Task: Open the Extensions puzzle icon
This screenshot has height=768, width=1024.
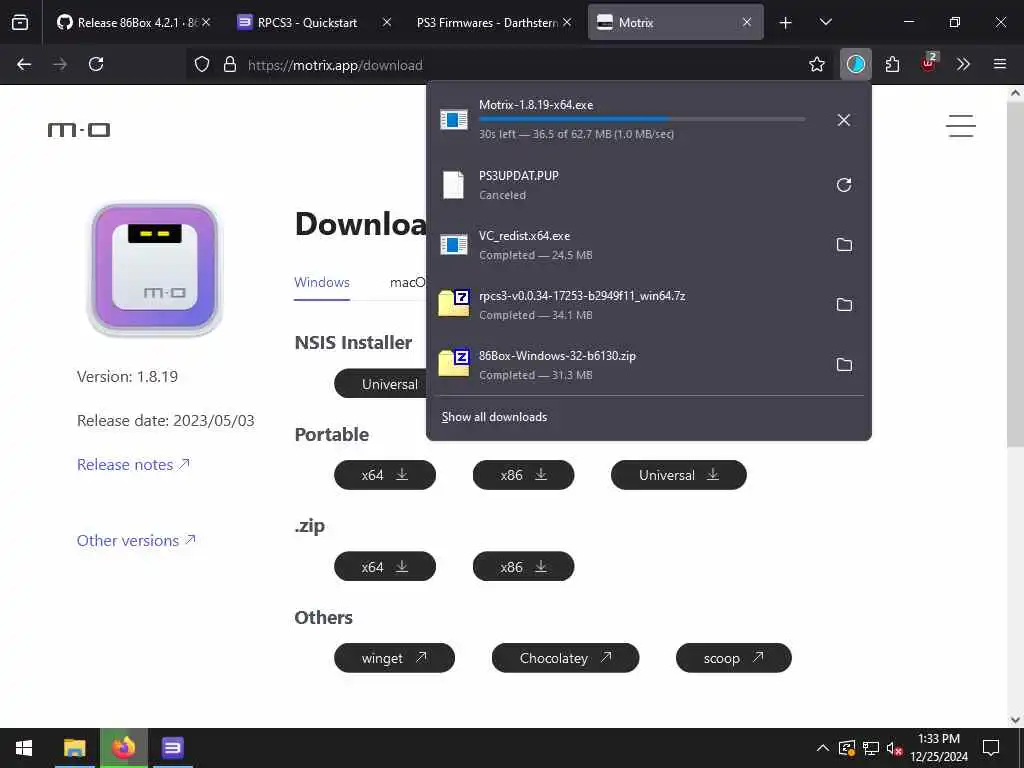Action: pyautogui.click(x=892, y=64)
